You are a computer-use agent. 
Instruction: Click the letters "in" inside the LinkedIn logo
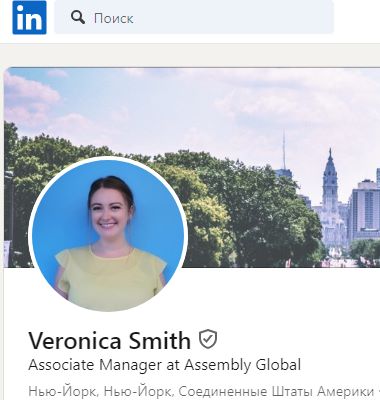[x=29, y=19]
